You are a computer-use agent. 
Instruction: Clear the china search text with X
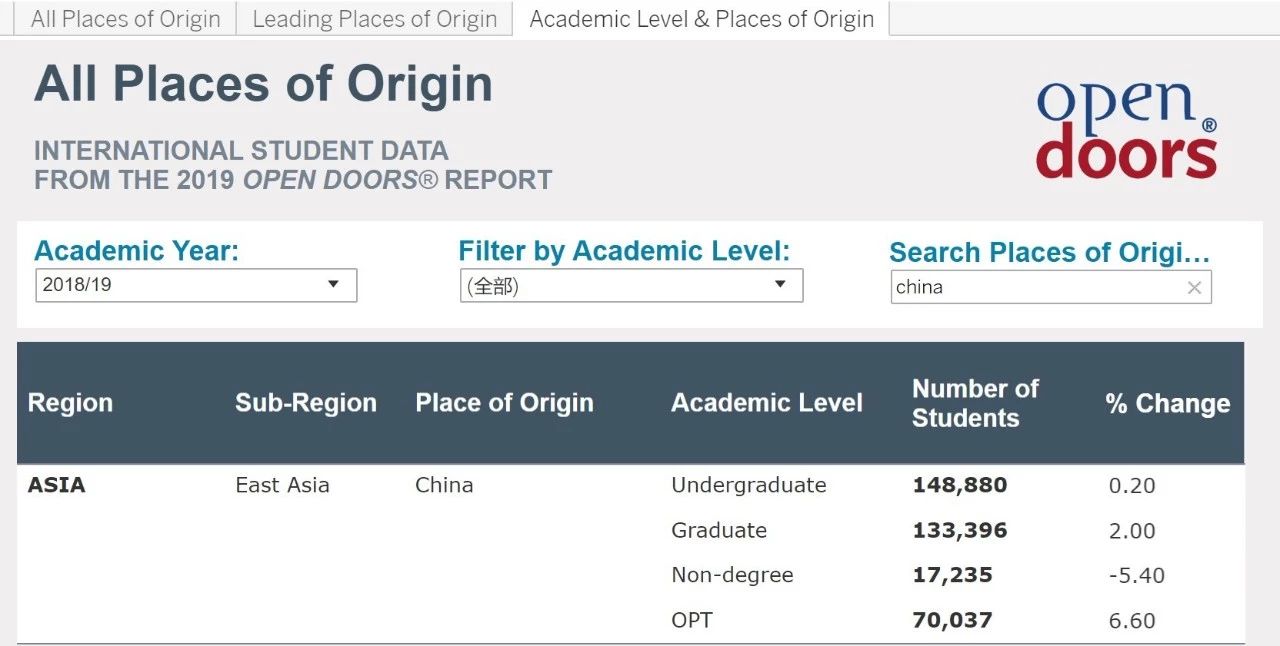pyautogui.click(x=1194, y=288)
